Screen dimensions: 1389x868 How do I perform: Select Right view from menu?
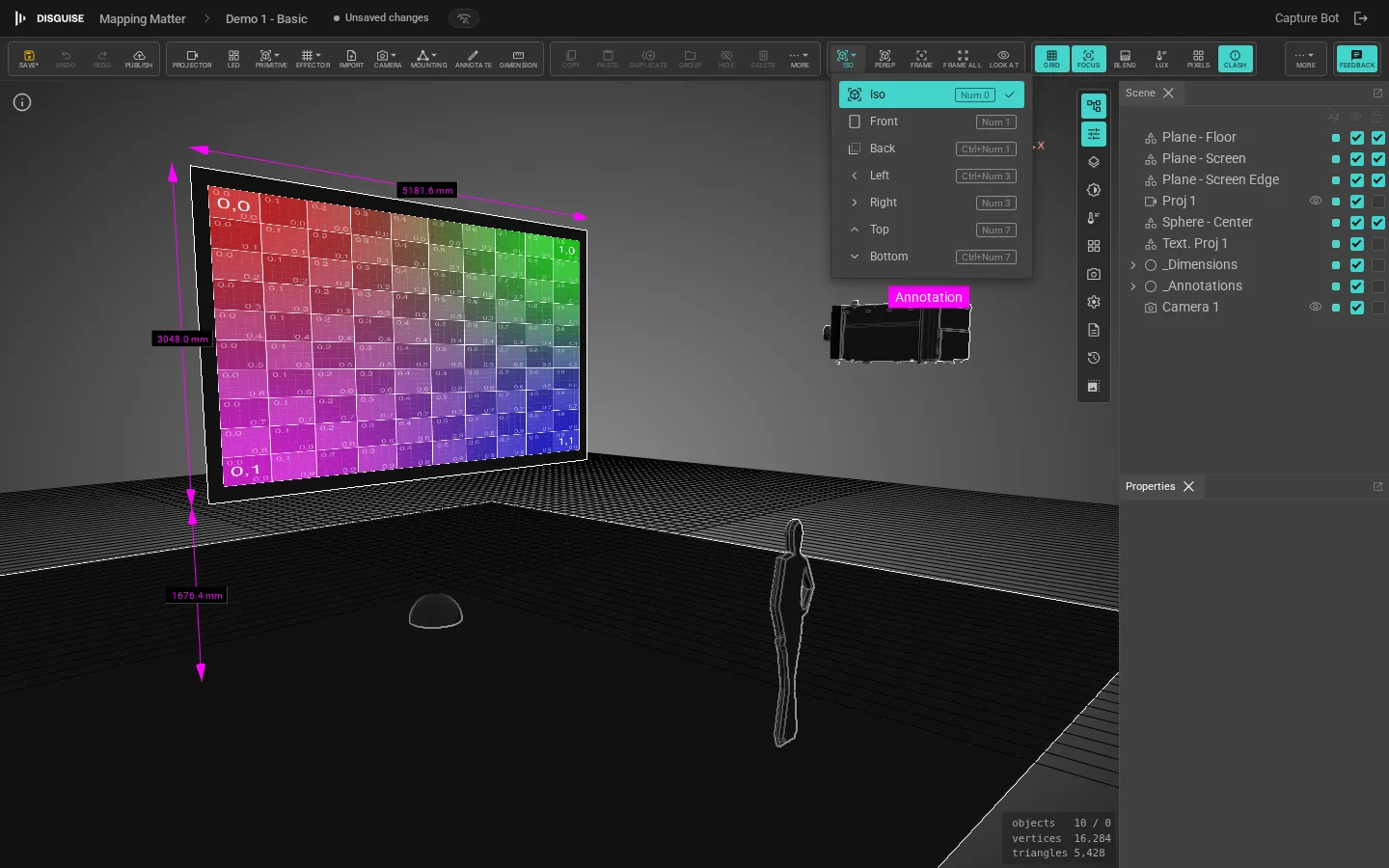point(931,203)
